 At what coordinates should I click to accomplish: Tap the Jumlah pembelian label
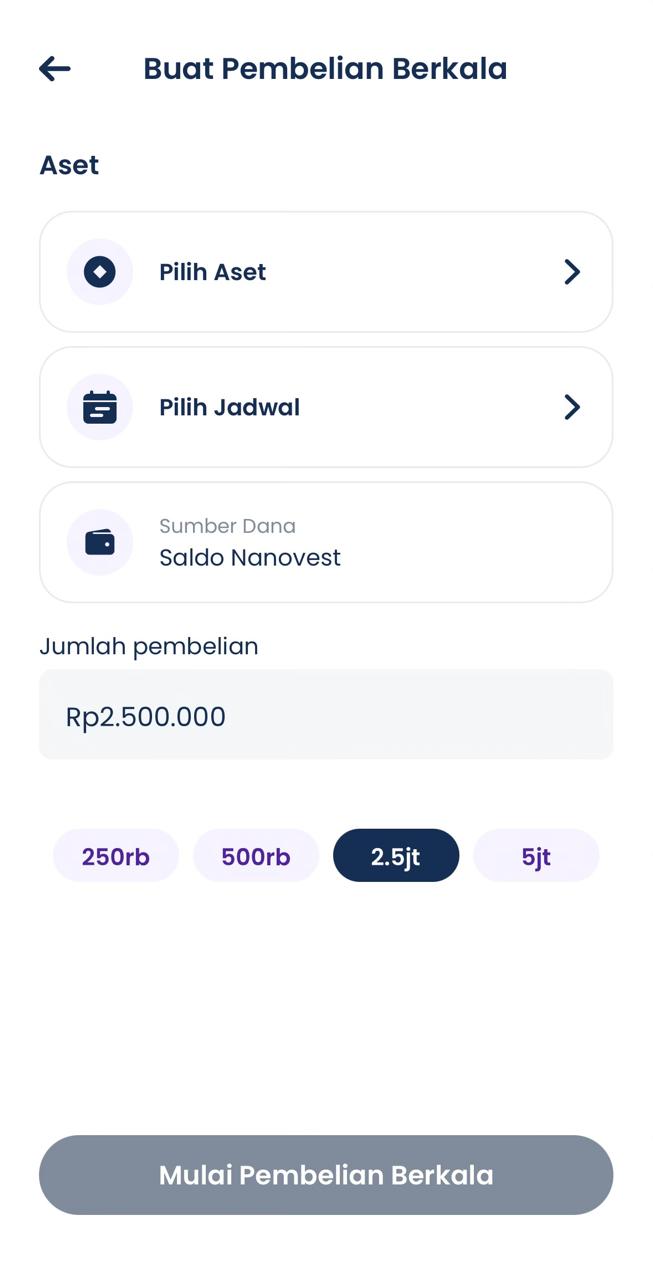(149, 646)
